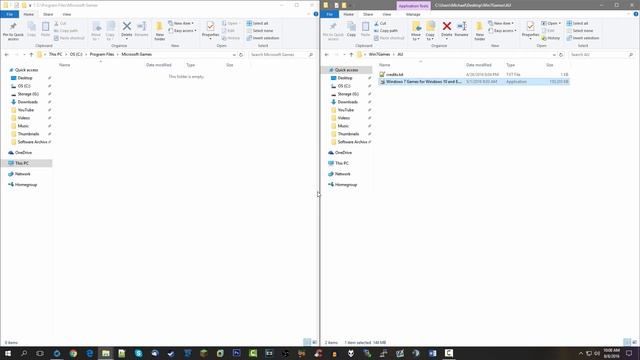Screen dimensions: 640x360
Task: Click Rename in right window ribbon
Action: (461, 30)
